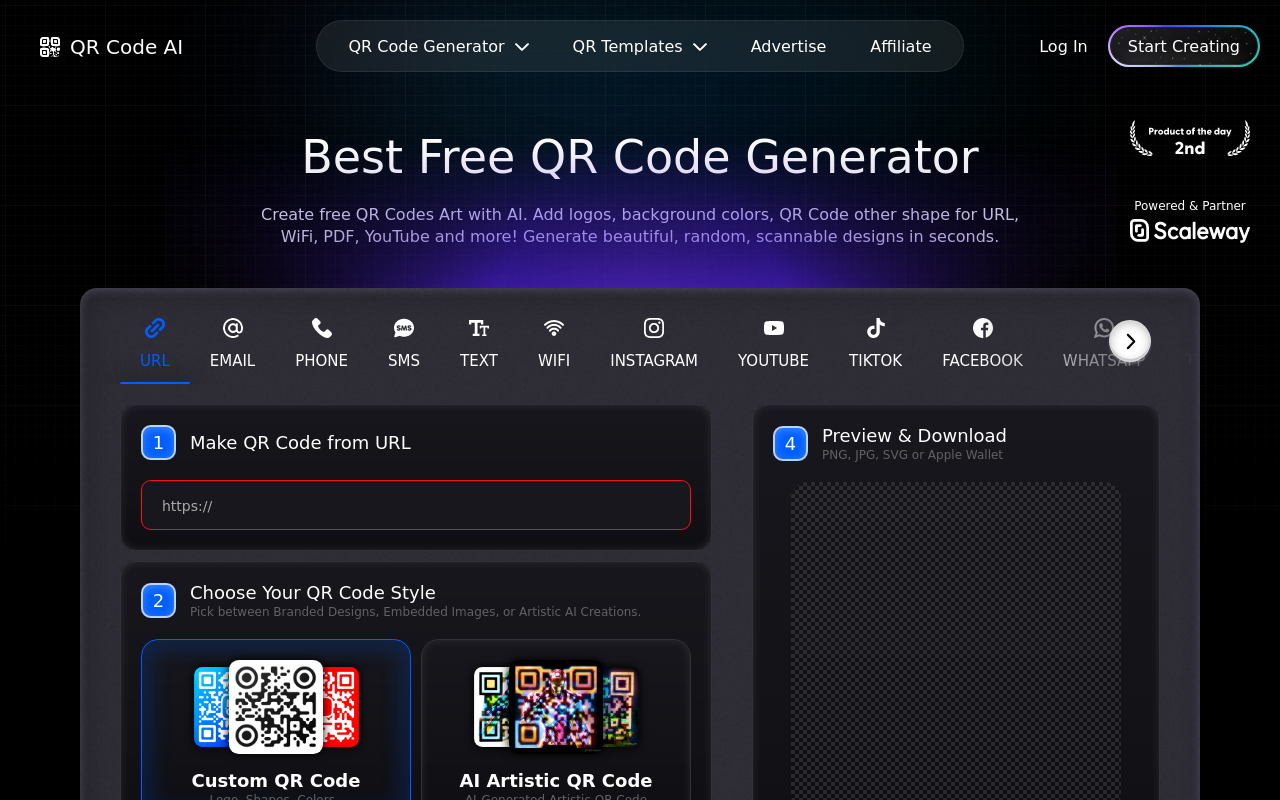Click 'PNG, JPG, SVG or Apple Wallet' text
Image resolution: width=1280 pixels, height=800 pixels.
(x=912, y=455)
